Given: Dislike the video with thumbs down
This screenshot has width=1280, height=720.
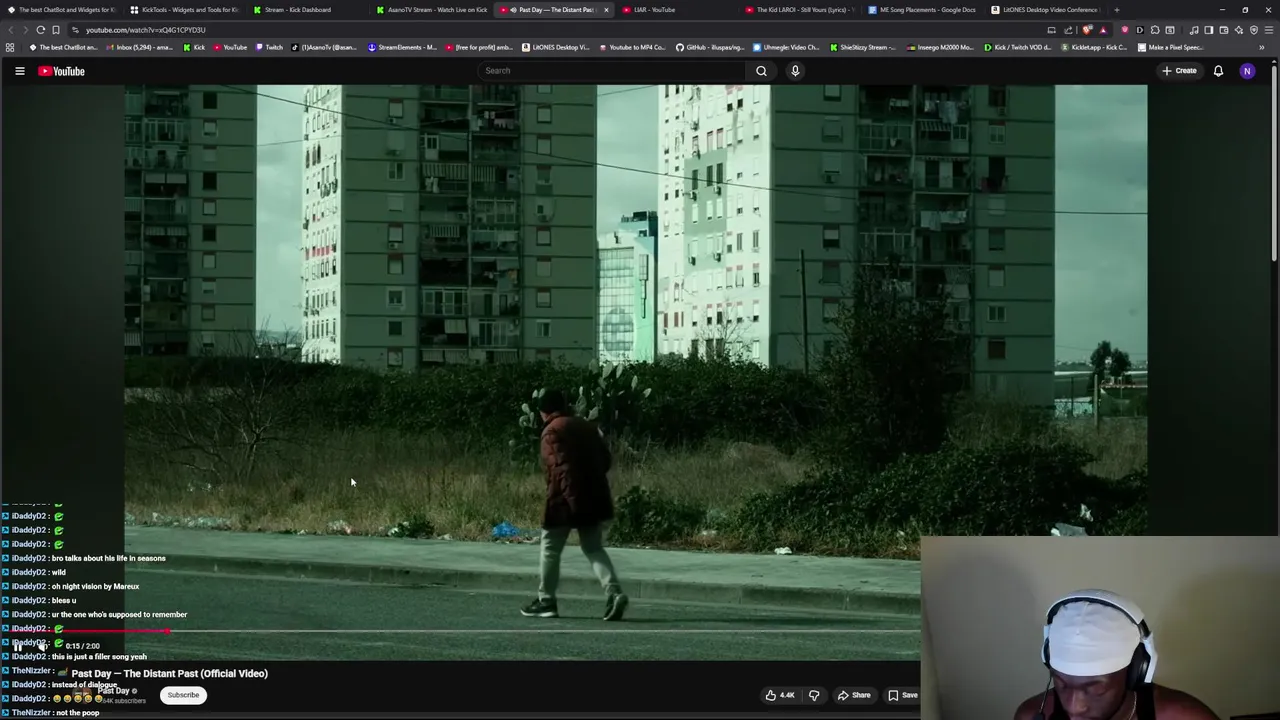Looking at the screenshot, I should (x=814, y=695).
